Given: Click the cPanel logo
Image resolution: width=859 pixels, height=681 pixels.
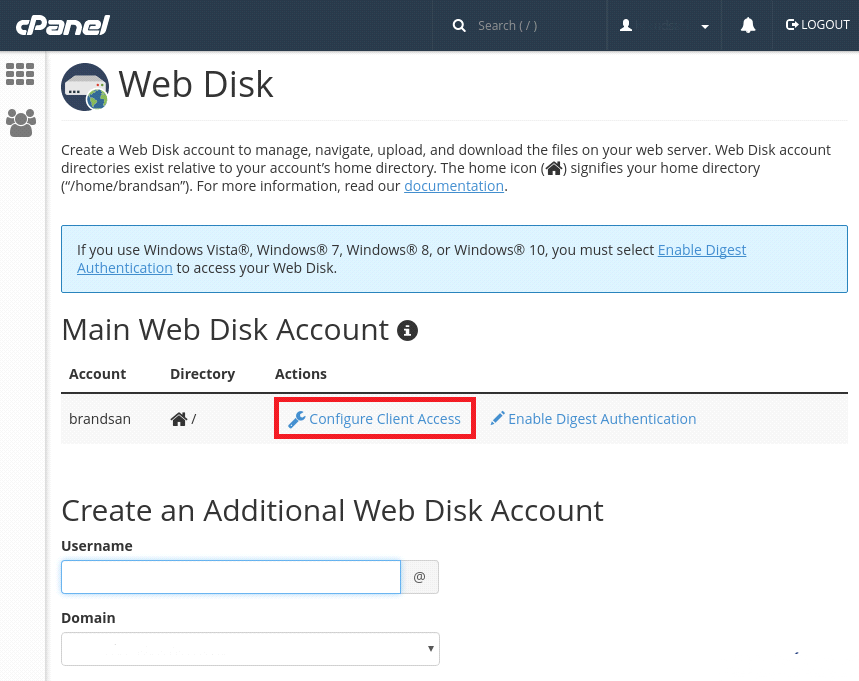Looking at the screenshot, I should 62,24.
